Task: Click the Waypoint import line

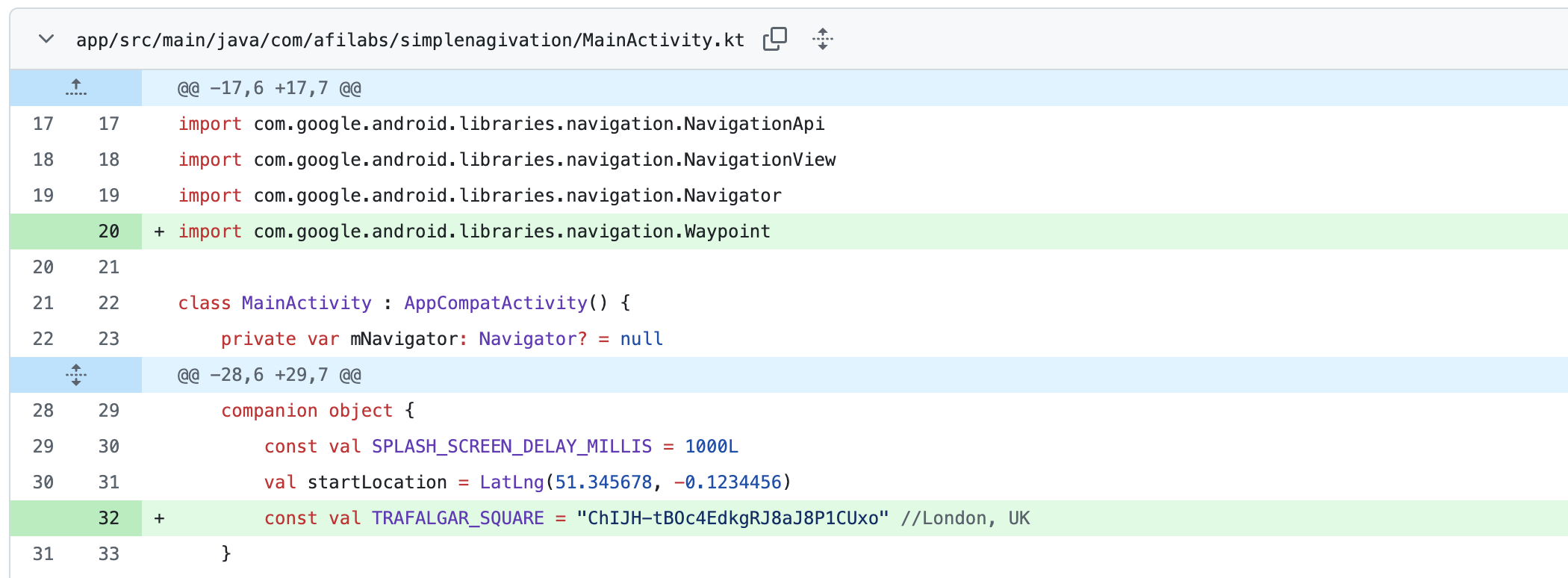Action: (x=474, y=231)
